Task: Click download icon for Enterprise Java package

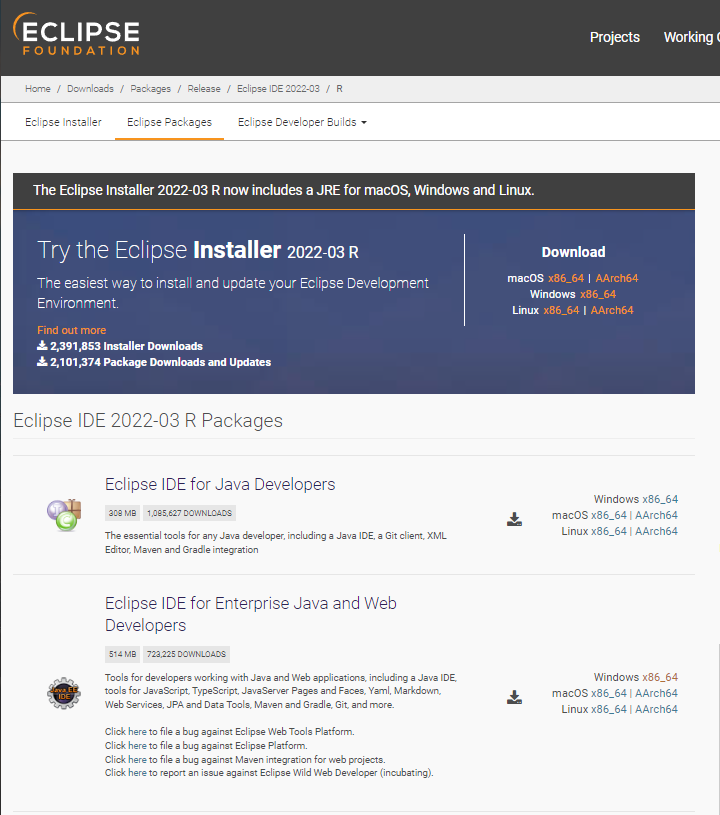Action: point(514,697)
